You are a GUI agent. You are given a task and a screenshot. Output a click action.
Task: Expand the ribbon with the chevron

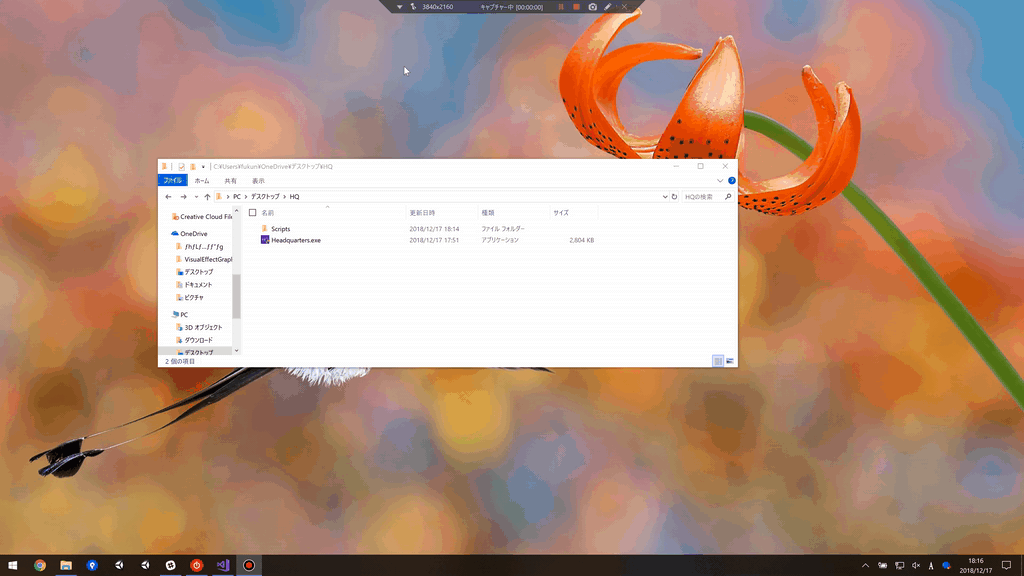[x=720, y=181]
